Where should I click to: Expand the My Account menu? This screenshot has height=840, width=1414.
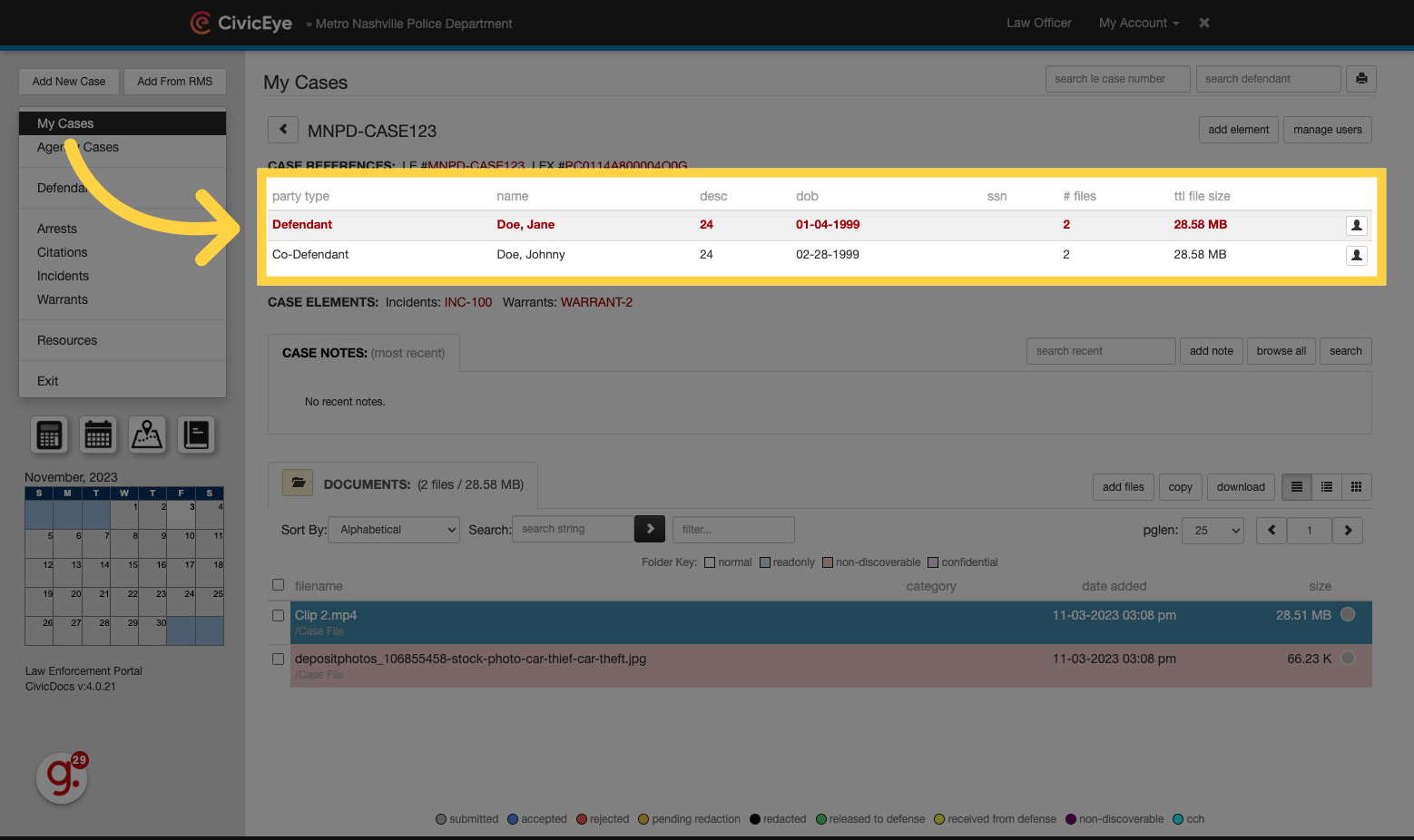click(1139, 23)
